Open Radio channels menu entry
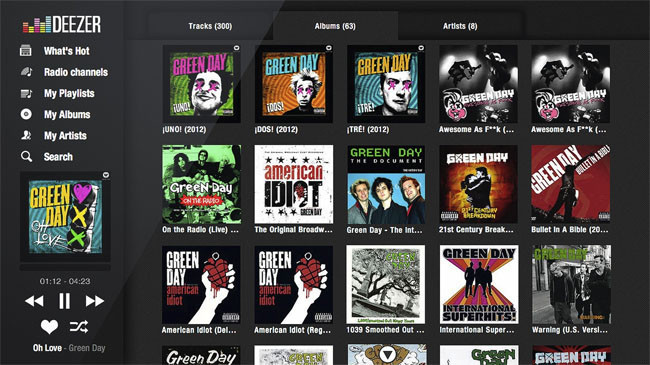This screenshot has width=650, height=365. [76, 72]
